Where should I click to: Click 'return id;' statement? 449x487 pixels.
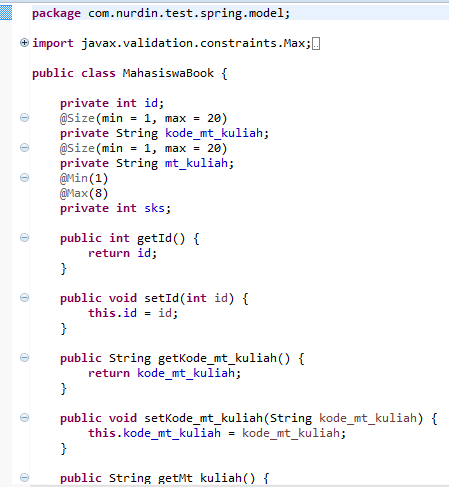click(x=122, y=253)
